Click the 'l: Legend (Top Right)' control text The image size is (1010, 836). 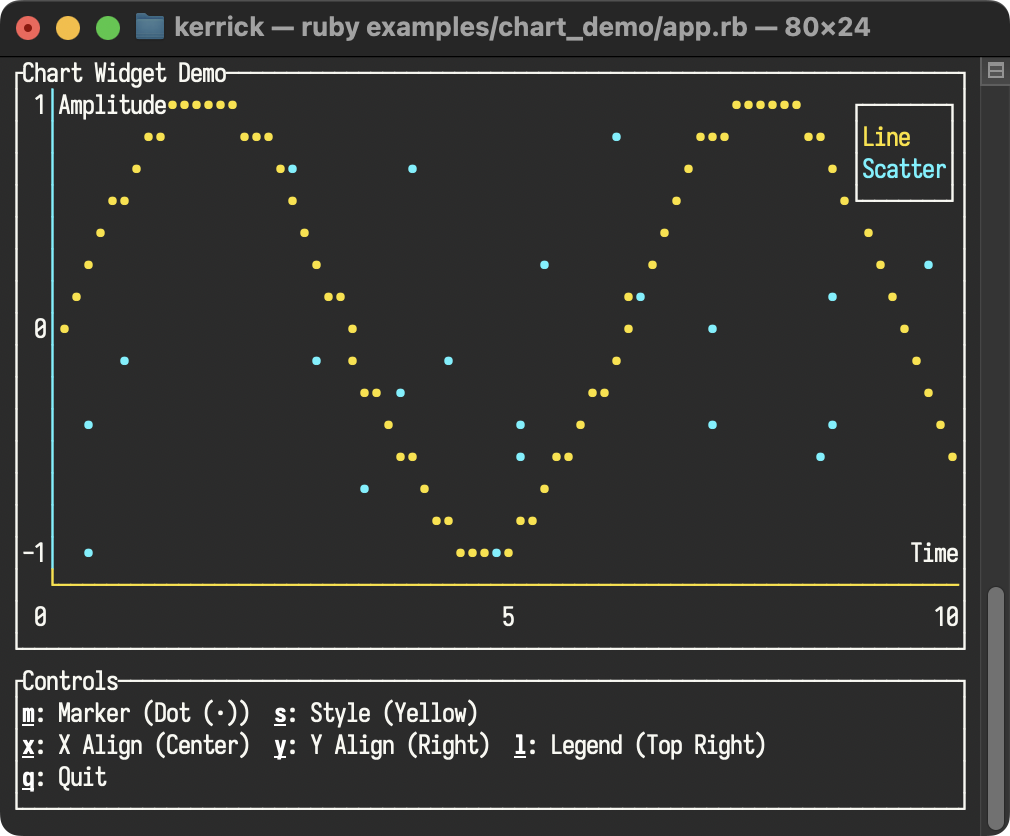click(640, 746)
